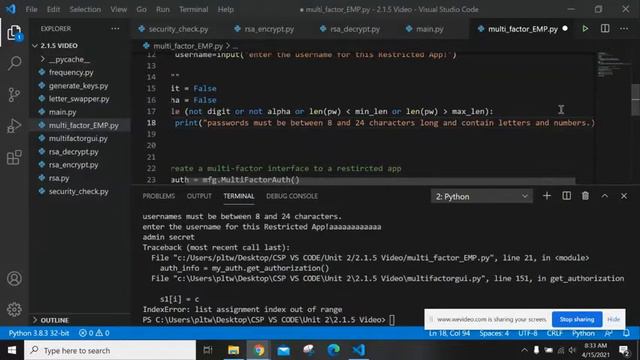Maximize the terminal panel size
Screen dimensions: 640x360
click(x=604, y=196)
